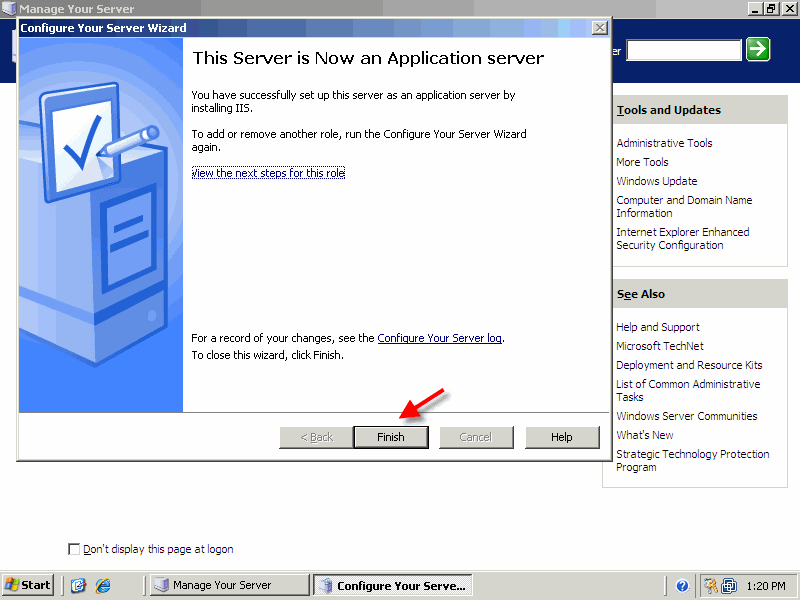
Task: Open View the next steps for this role
Action: click(268, 173)
